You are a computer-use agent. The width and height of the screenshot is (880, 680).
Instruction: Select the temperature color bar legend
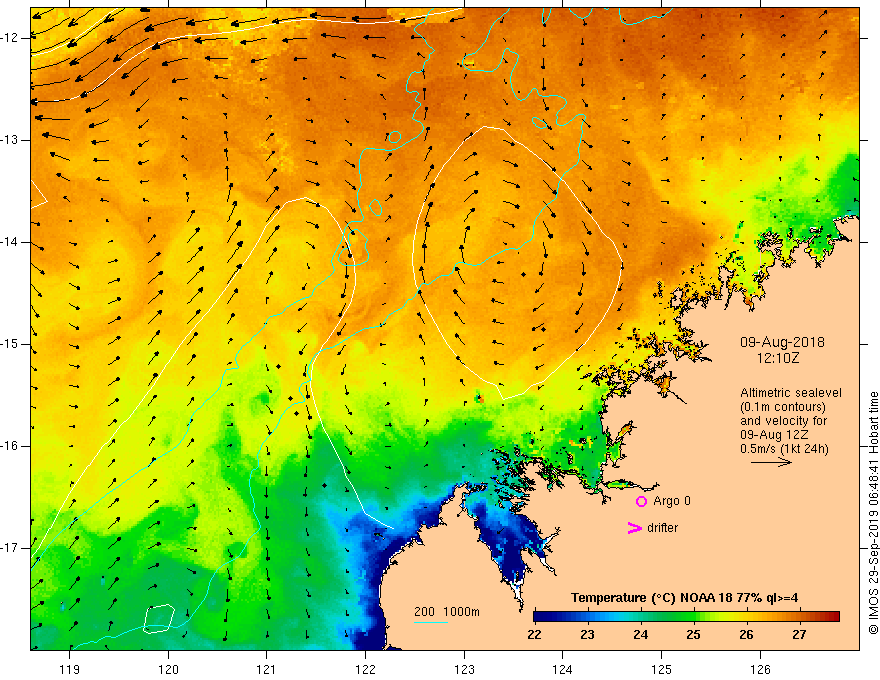[686, 617]
